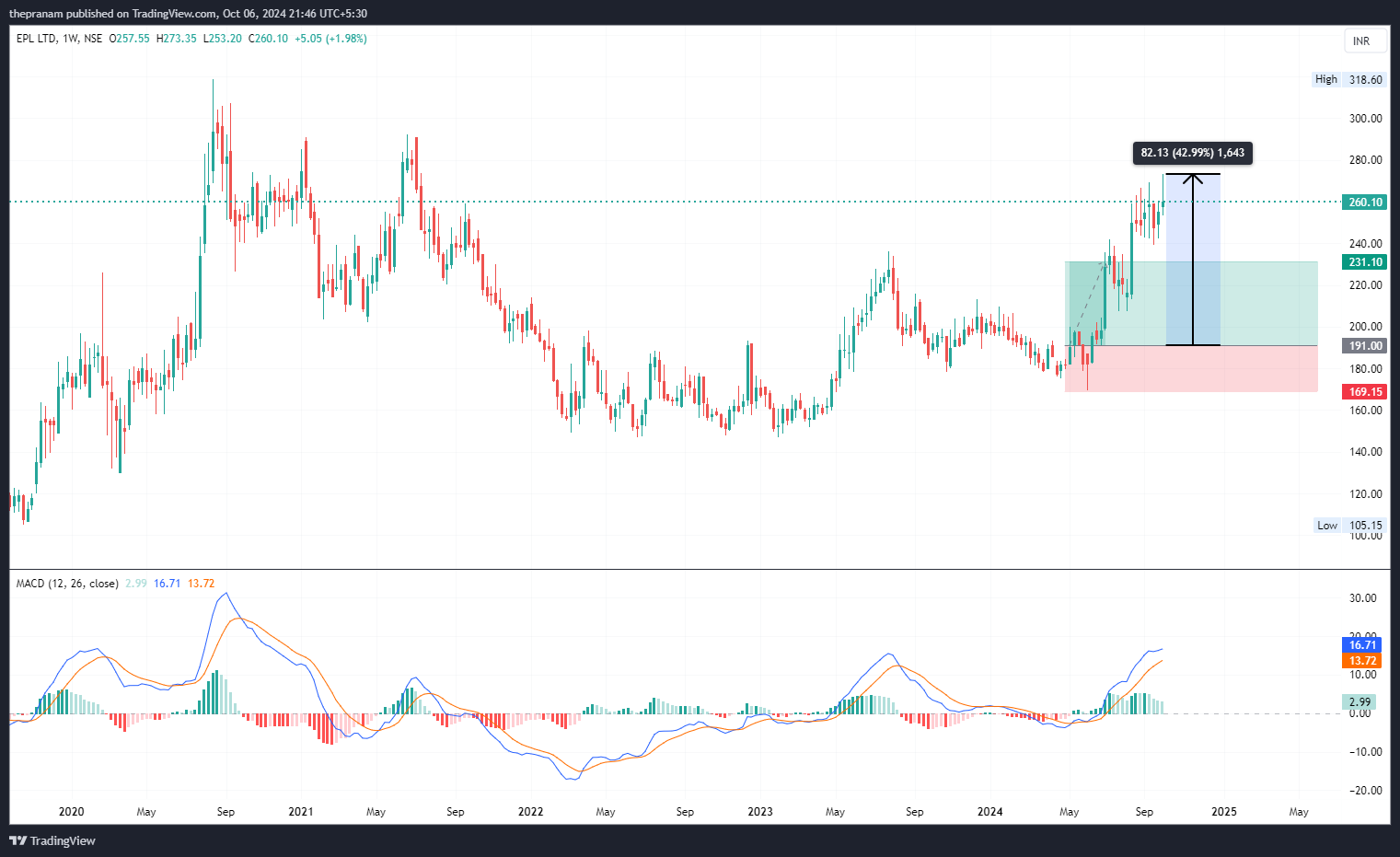Click the 2022 label on time axis
This screenshot has height=857, width=1400.
click(531, 812)
